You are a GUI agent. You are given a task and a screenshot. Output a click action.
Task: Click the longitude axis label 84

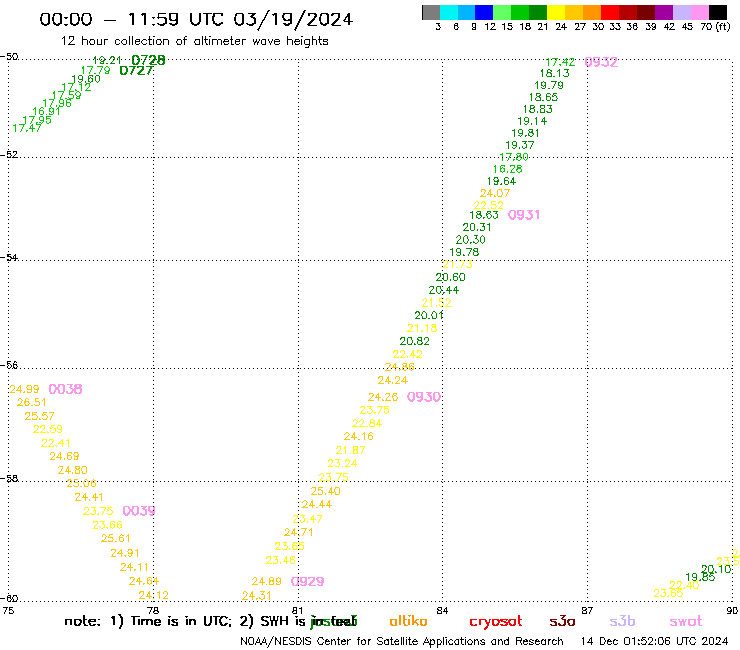click(442, 611)
